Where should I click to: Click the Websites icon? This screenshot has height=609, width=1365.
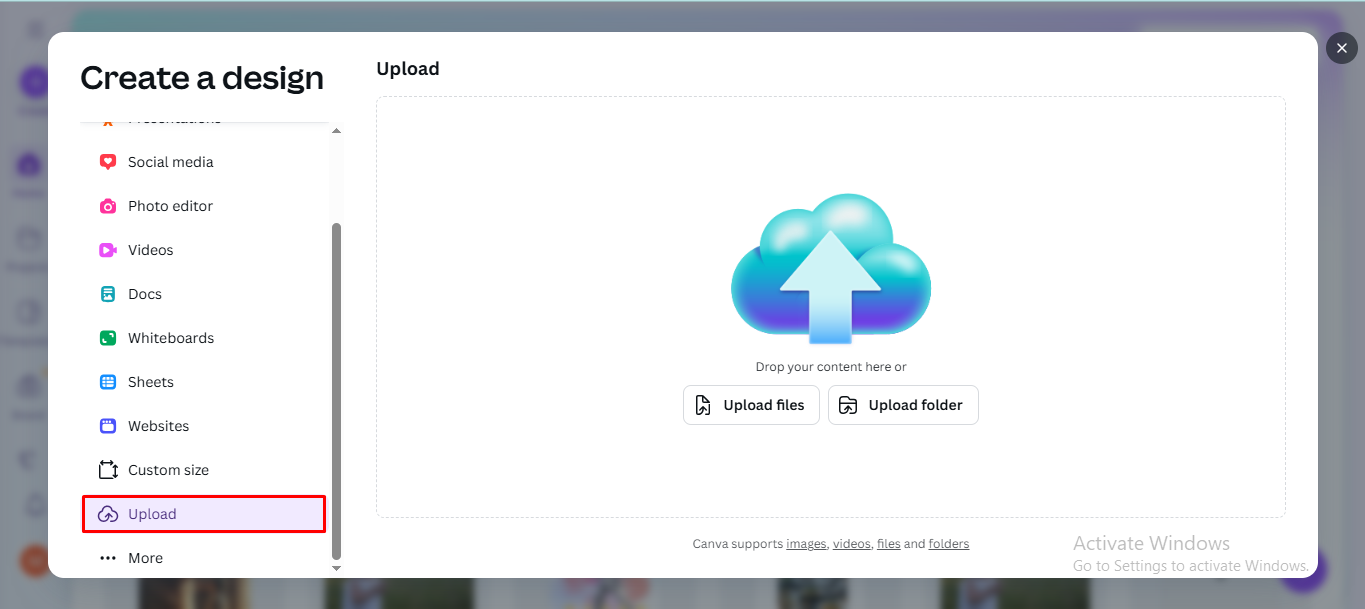[x=108, y=425]
